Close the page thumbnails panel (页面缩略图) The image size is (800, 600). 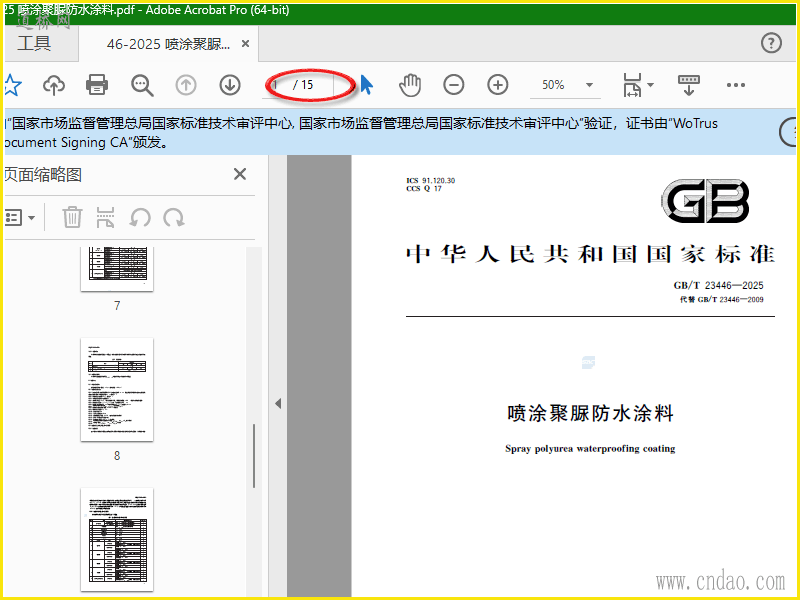point(240,174)
